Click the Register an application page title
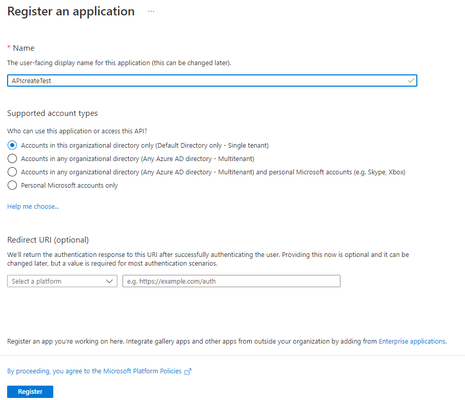 click(x=71, y=11)
